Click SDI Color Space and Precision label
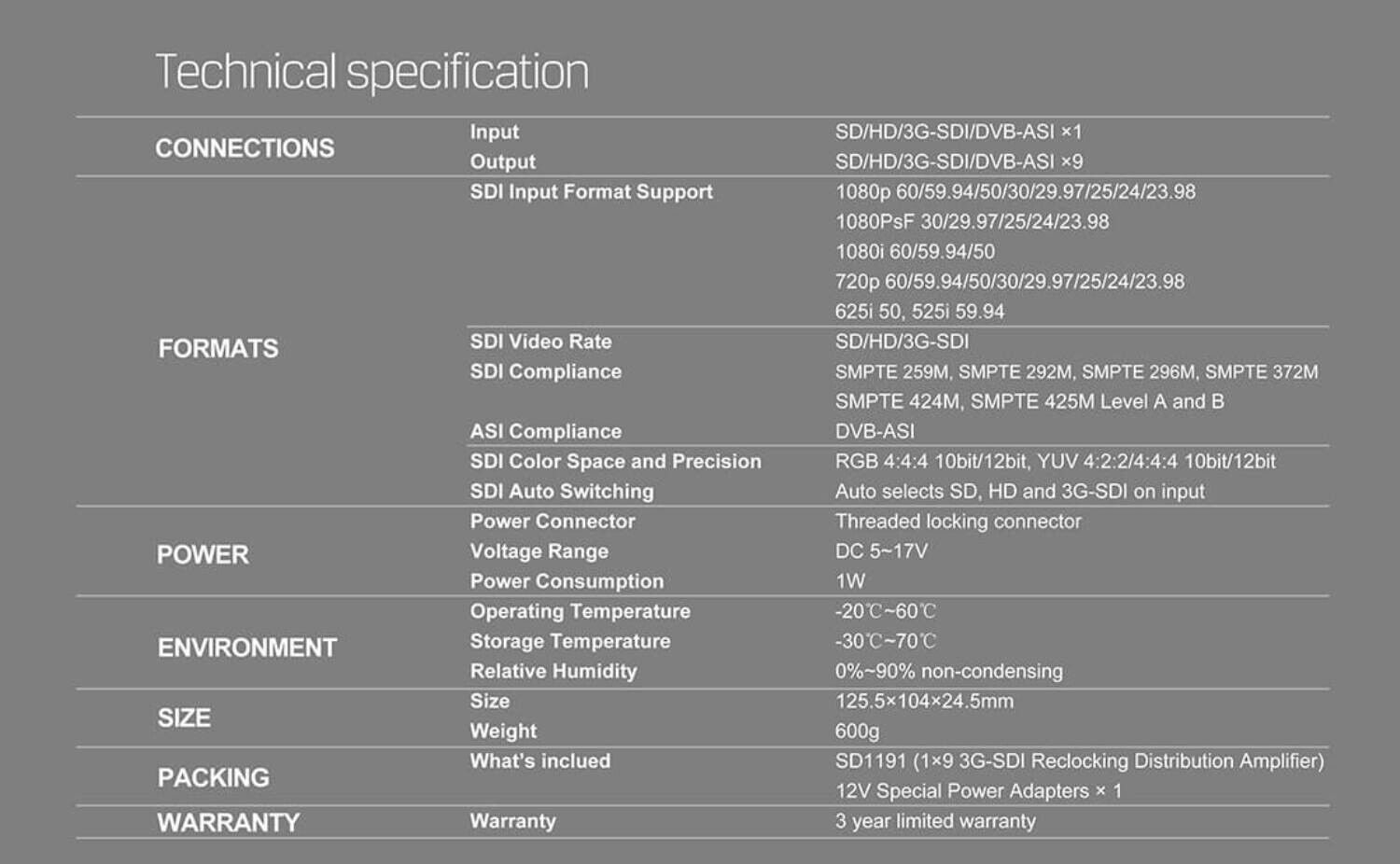Screen dimensions: 1400x864 tap(615, 461)
